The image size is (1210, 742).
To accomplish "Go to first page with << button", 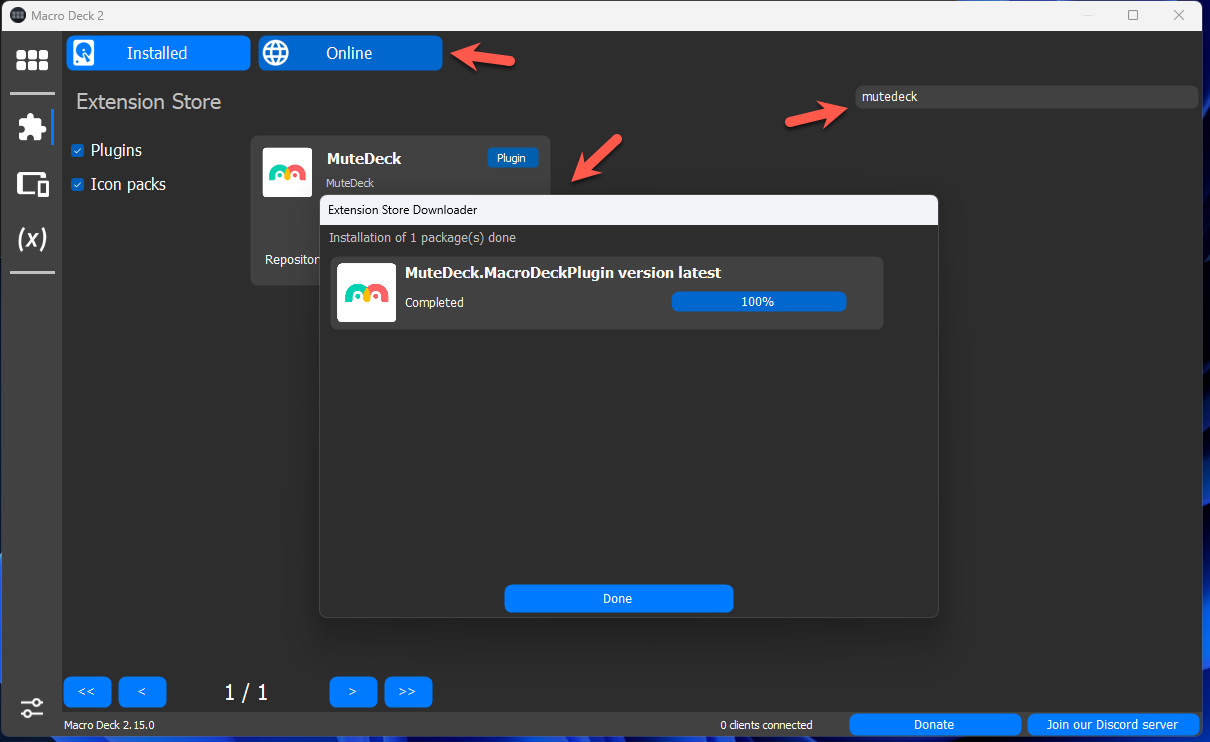I will point(87,692).
